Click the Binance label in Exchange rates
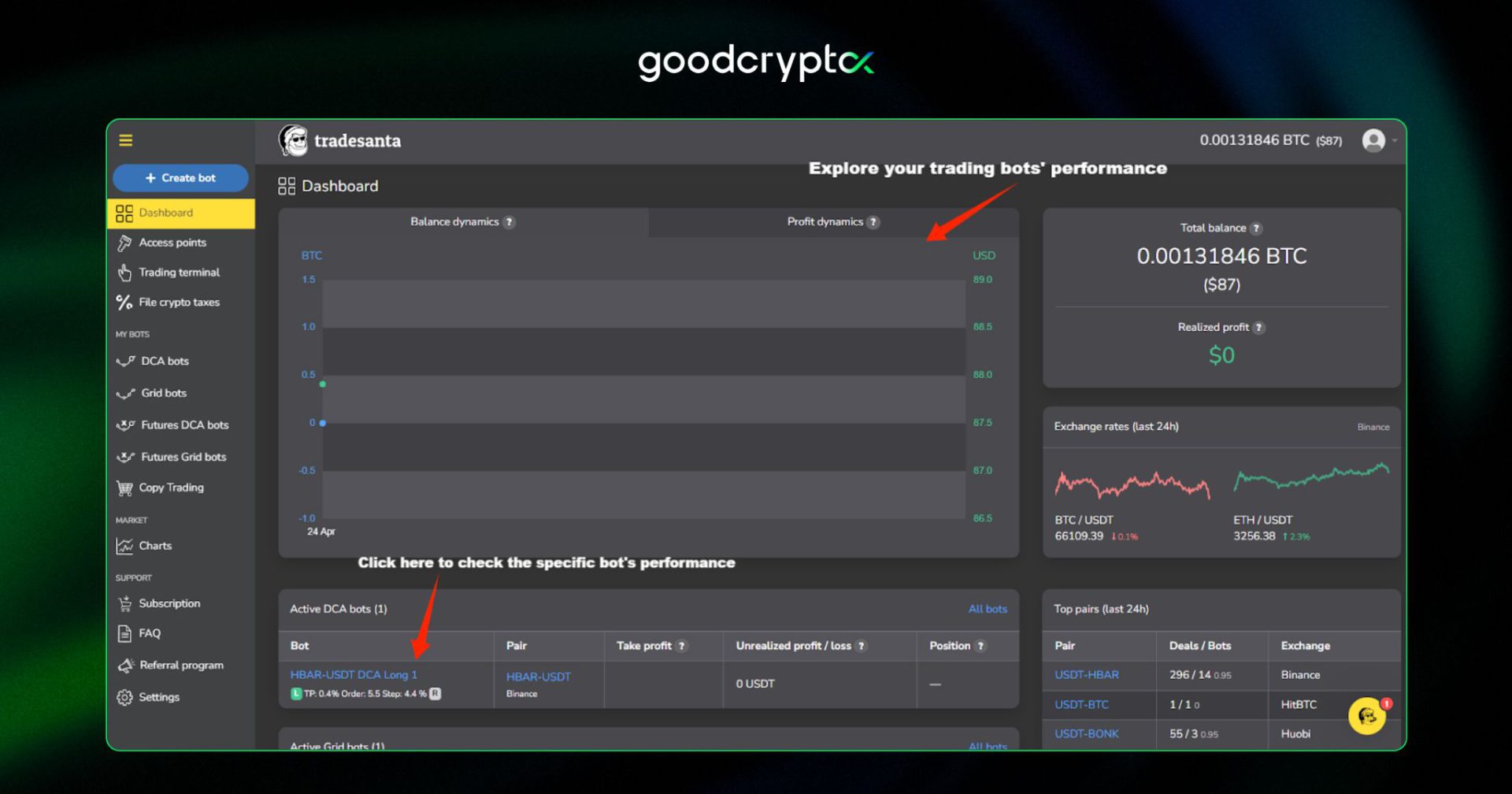Image resolution: width=1512 pixels, height=794 pixels. click(x=1373, y=427)
